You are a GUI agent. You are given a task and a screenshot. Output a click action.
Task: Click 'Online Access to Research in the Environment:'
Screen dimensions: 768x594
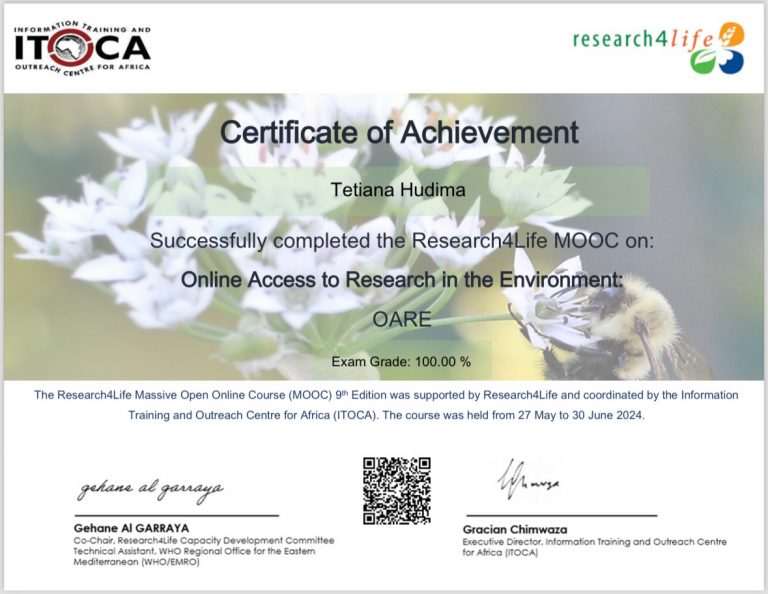tap(402, 280)
